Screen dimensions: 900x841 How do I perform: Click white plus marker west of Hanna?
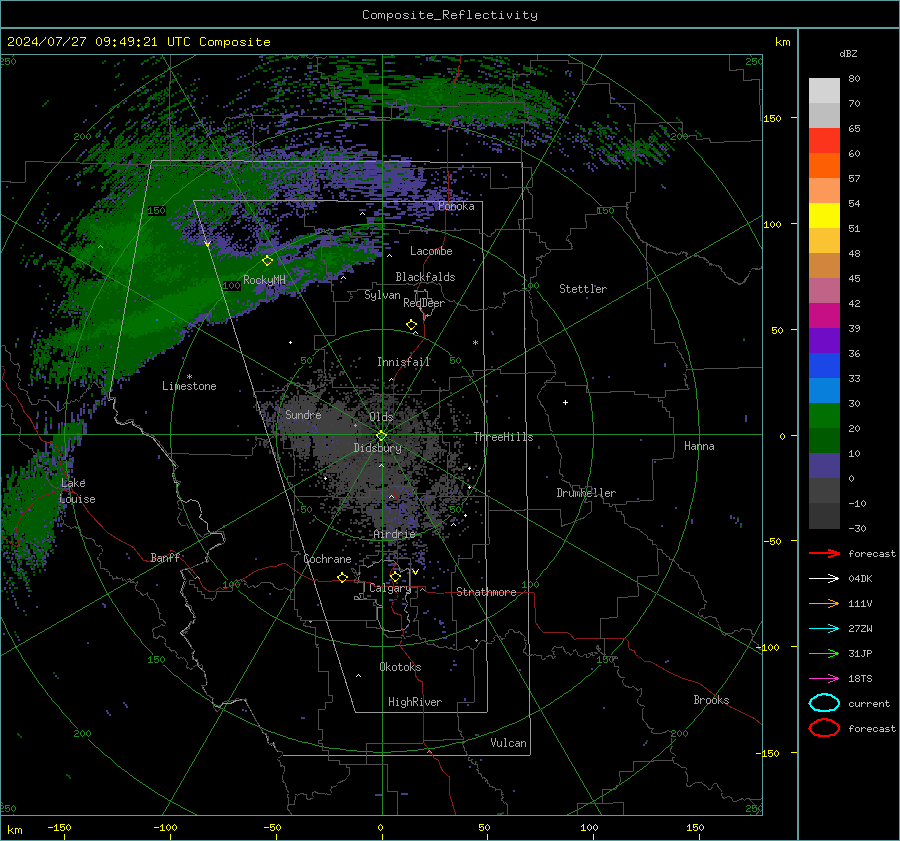click(565, 402)
